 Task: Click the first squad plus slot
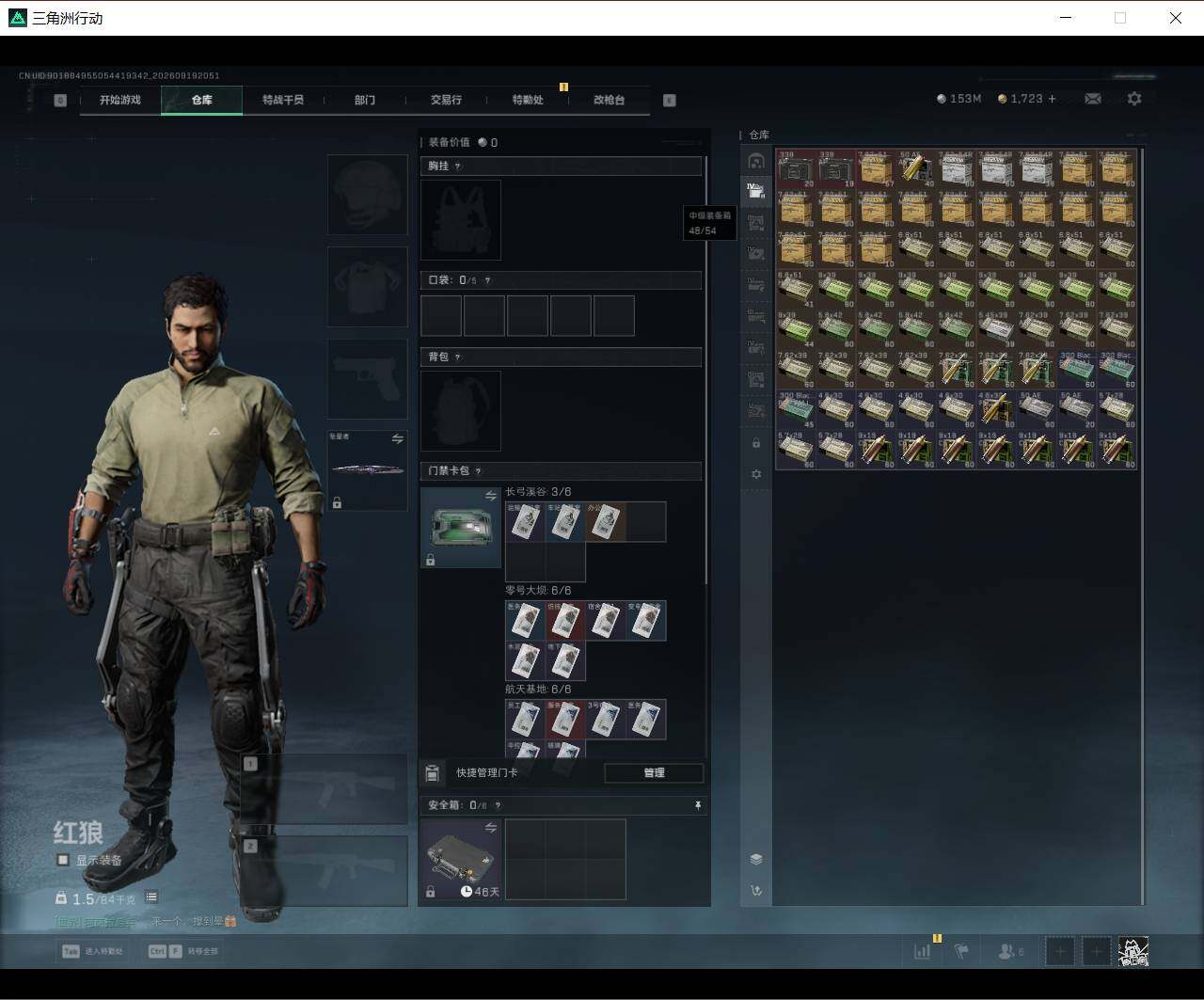click(x=1060, y=951)
